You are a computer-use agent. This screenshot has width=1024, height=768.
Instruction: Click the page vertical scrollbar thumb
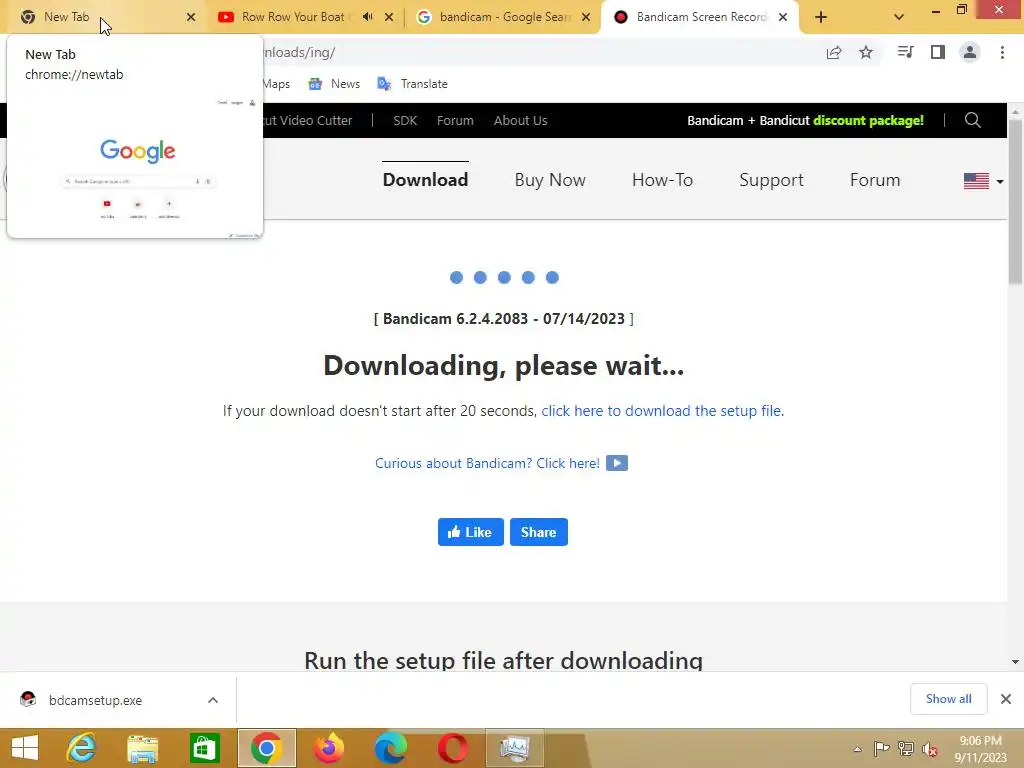(1016, 201)
